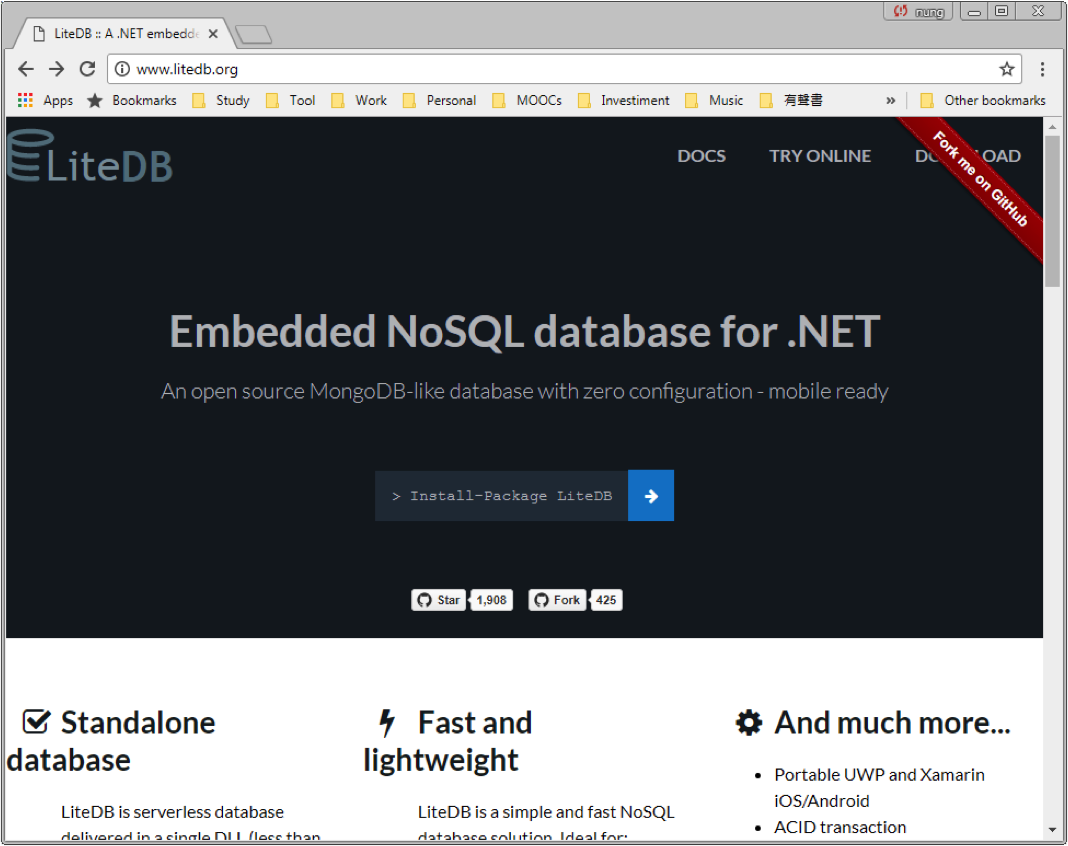Close the LiteDB browser tab
The width and height of the screenshot is (1068, 846).
pos(213,33)
